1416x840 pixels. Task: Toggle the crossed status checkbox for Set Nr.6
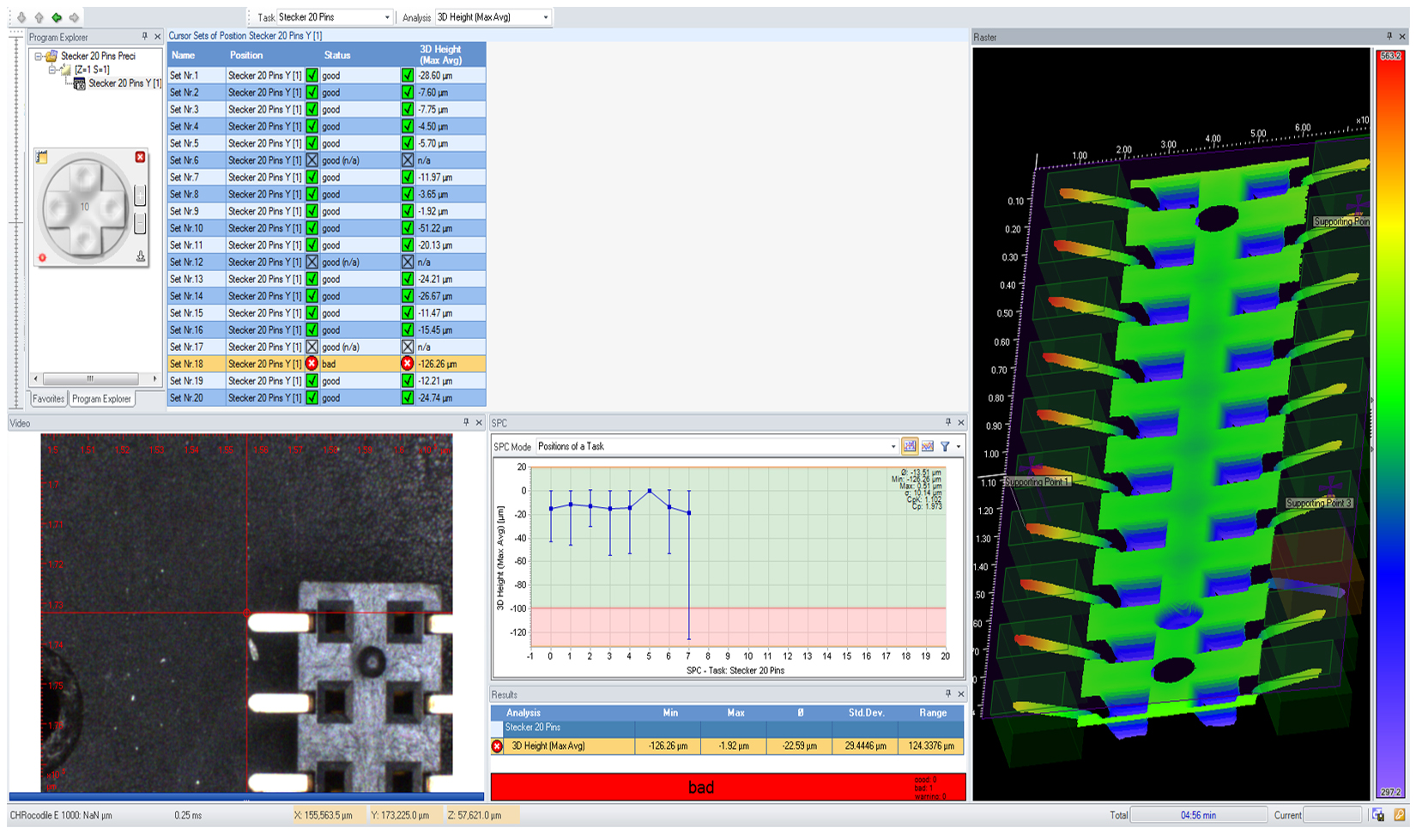(x=312, y=160)
